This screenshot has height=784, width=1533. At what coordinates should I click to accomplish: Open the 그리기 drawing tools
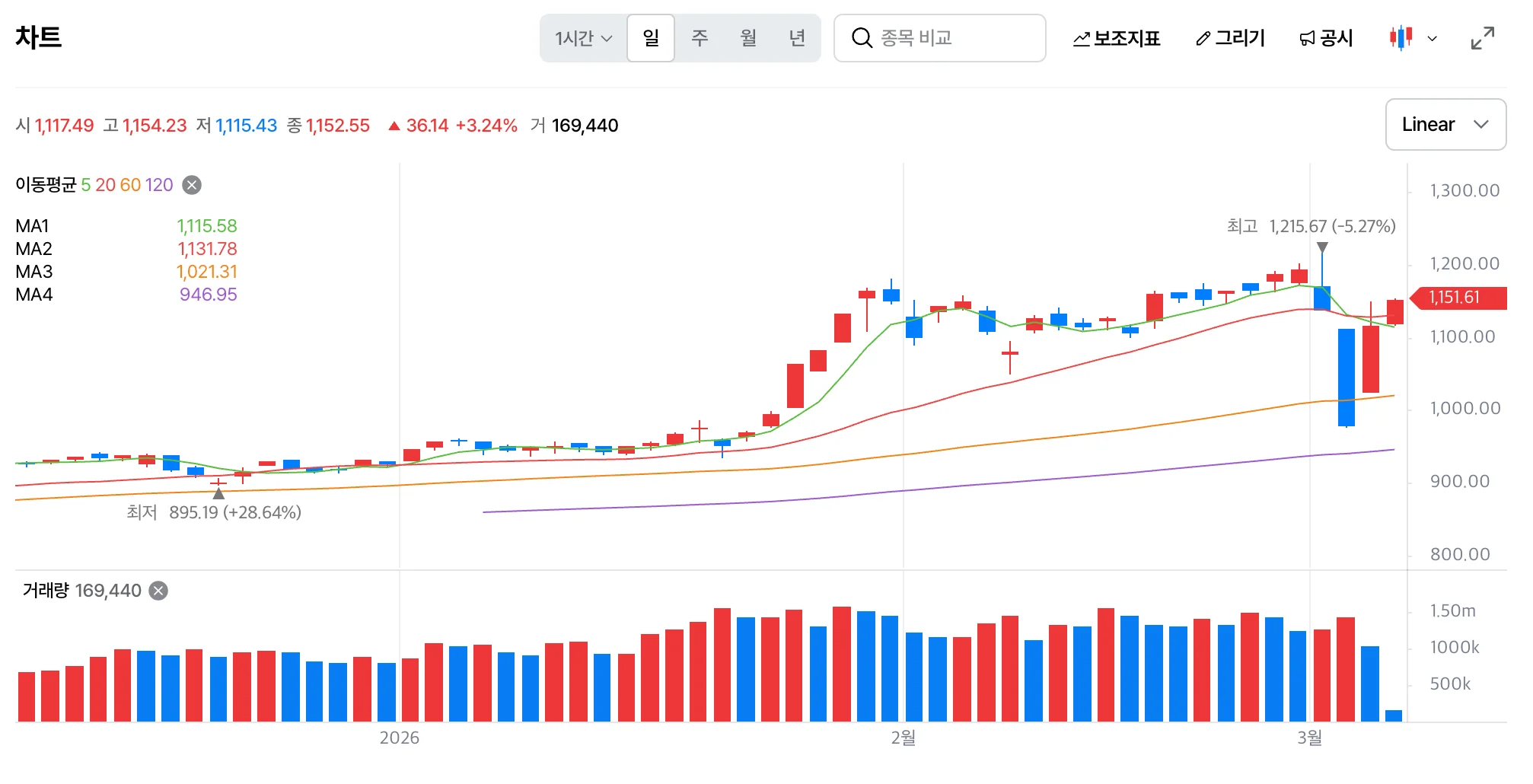(1230, 38)
